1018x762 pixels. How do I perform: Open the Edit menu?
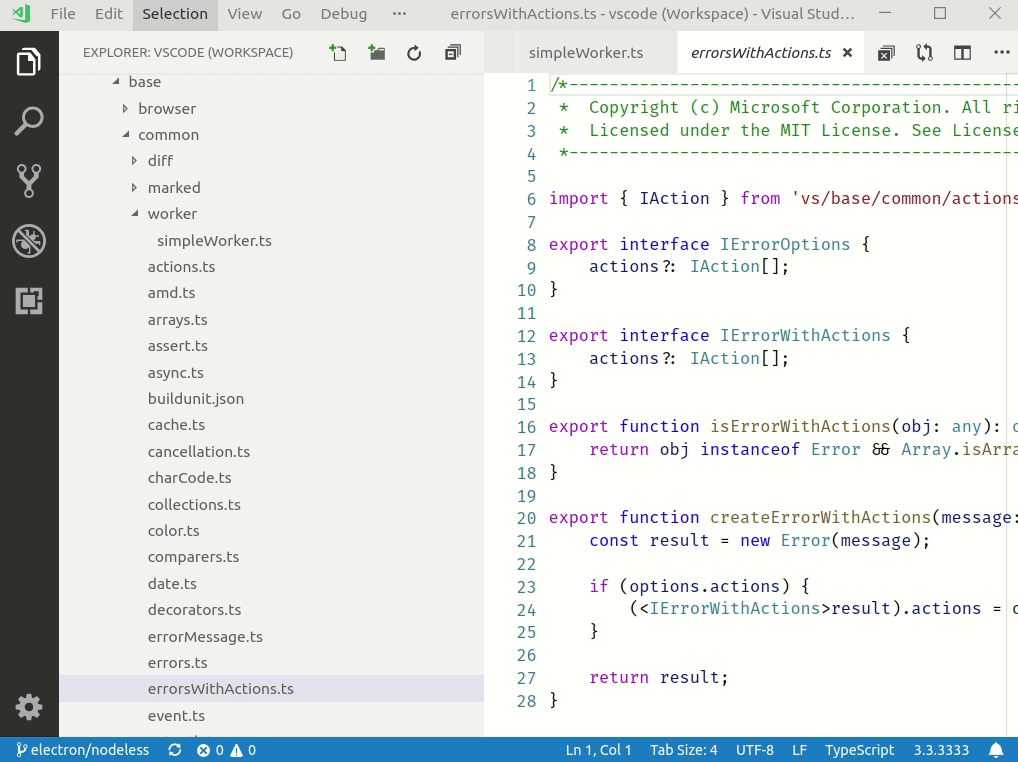[109, 14]
